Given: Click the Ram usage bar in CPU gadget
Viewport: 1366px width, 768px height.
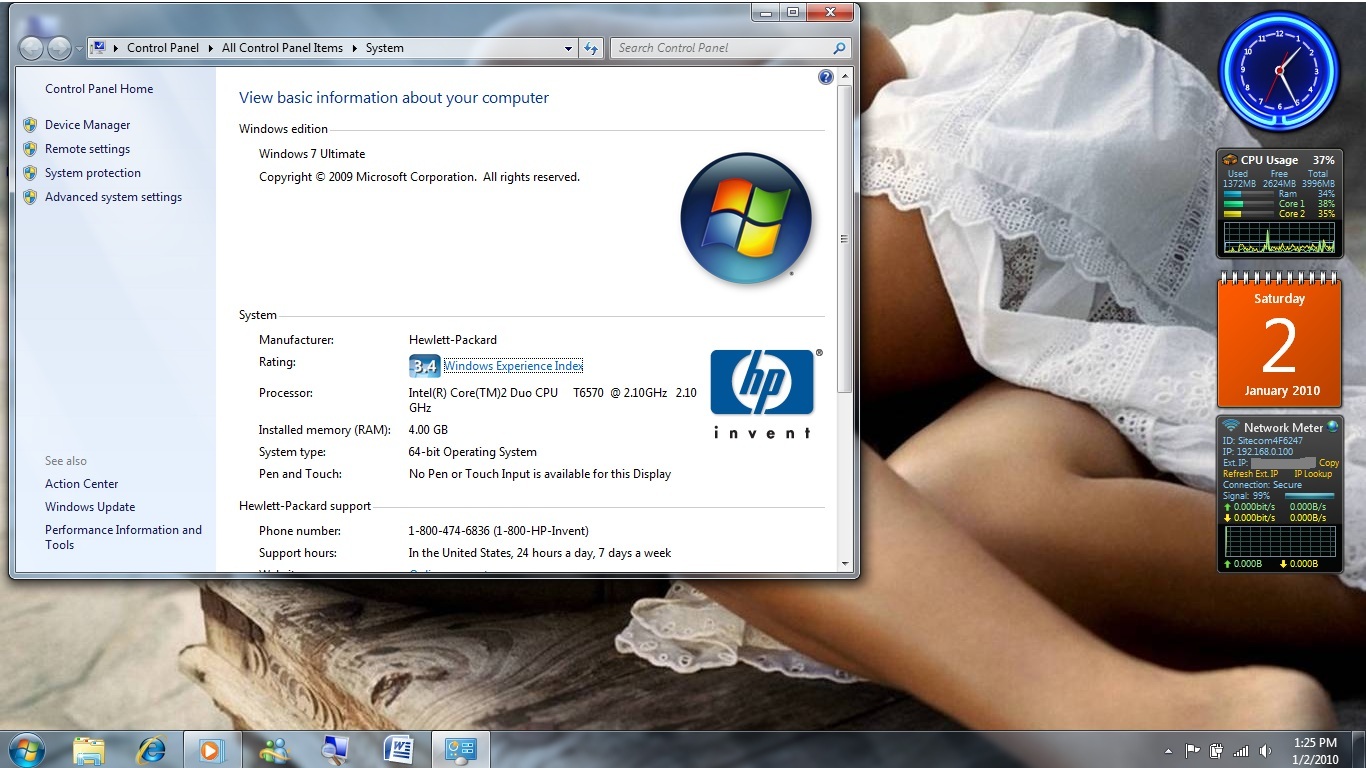Looking at the screenshot, I should 1248,194.
